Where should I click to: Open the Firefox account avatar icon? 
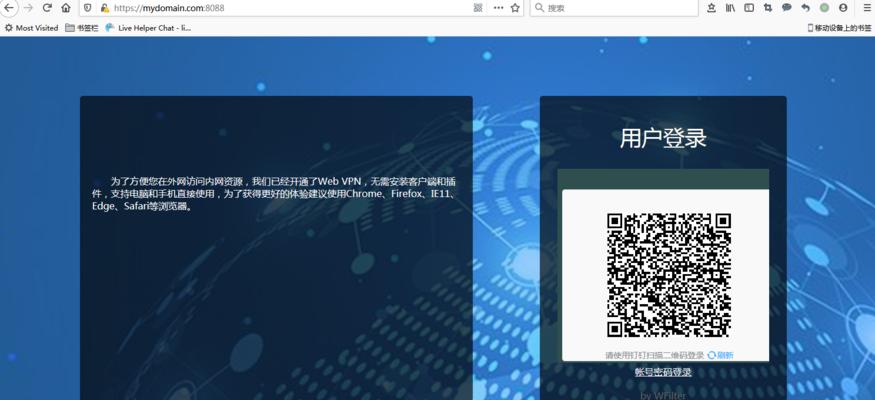coord(843,8)
